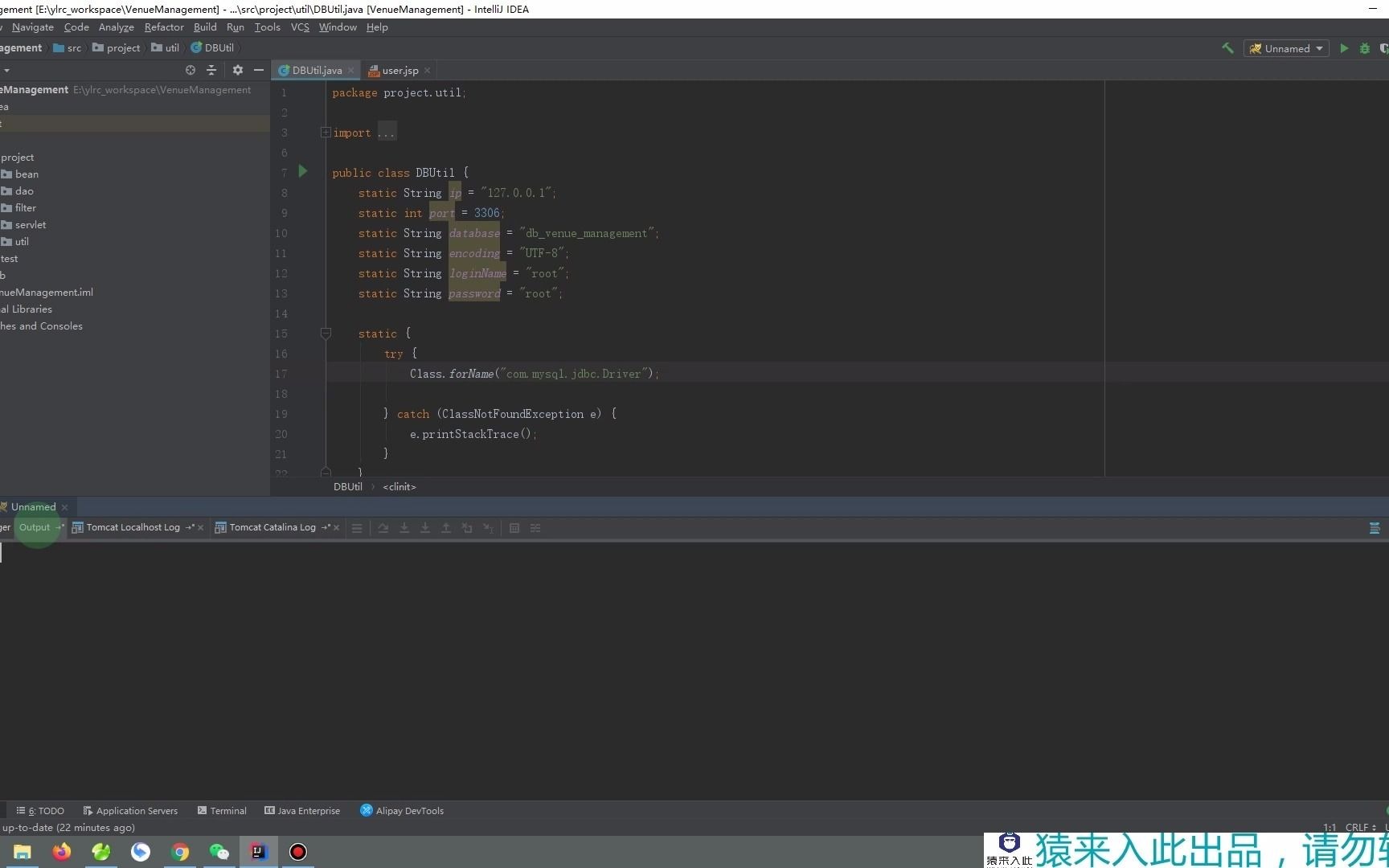Screen dimensions: 1389x868
Task: Click the collapse all icon in Project panel
Action: 211,70
